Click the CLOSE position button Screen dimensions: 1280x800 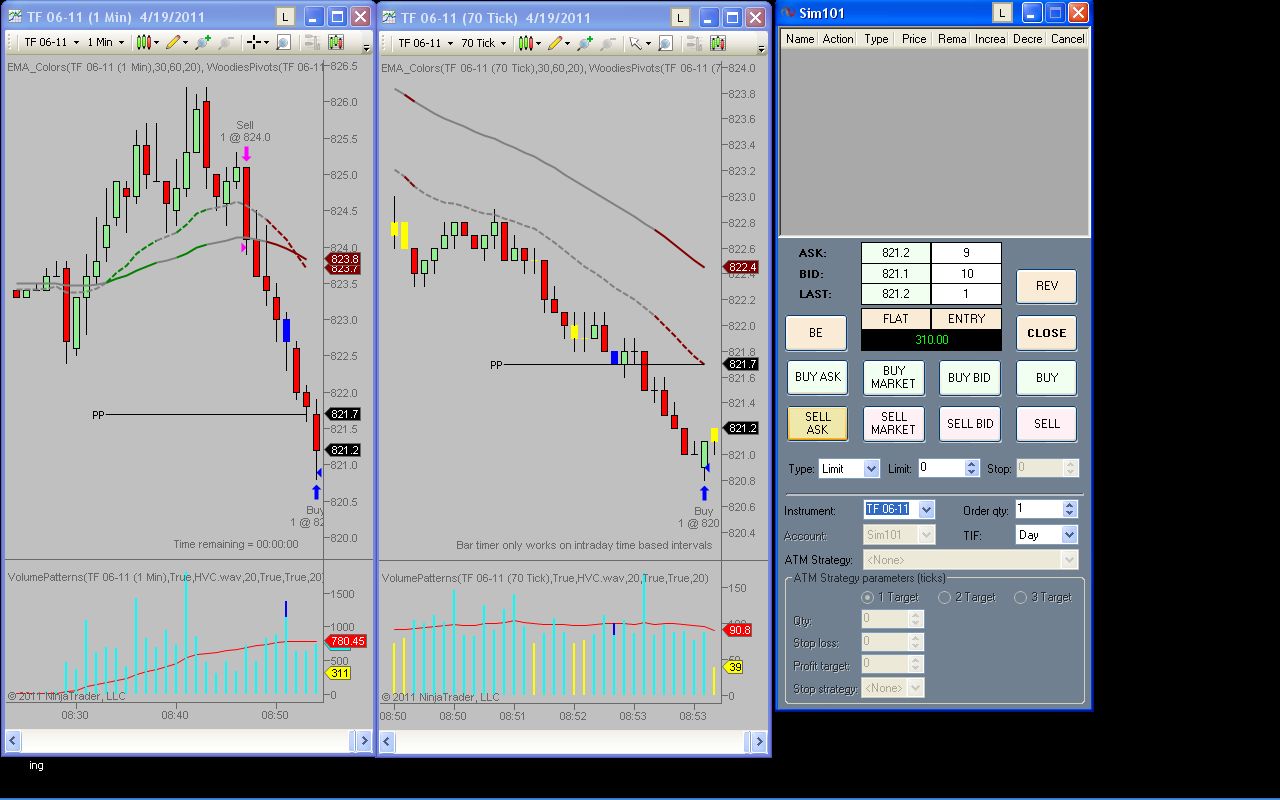1047,333
